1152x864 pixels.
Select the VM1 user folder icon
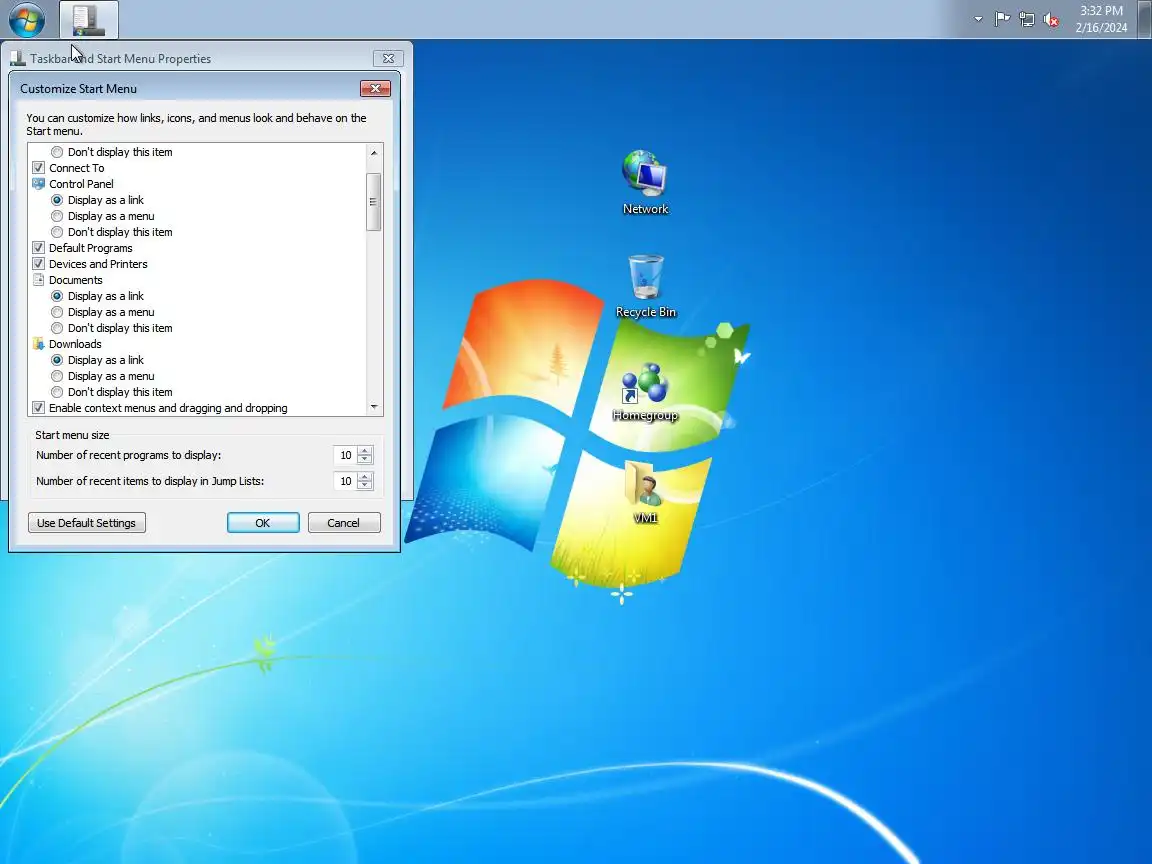[x=645, y=491]
